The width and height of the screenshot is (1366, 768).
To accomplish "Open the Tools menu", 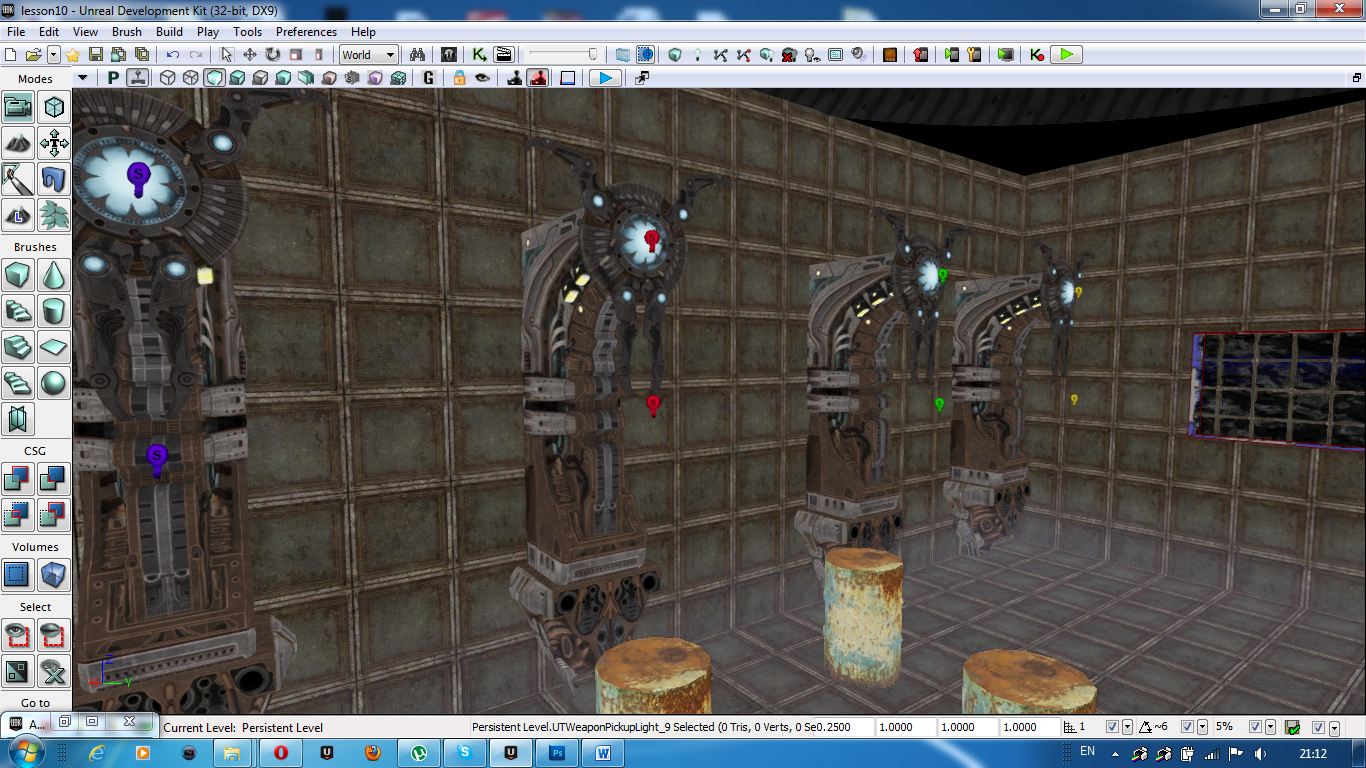I will pos(247,32).
